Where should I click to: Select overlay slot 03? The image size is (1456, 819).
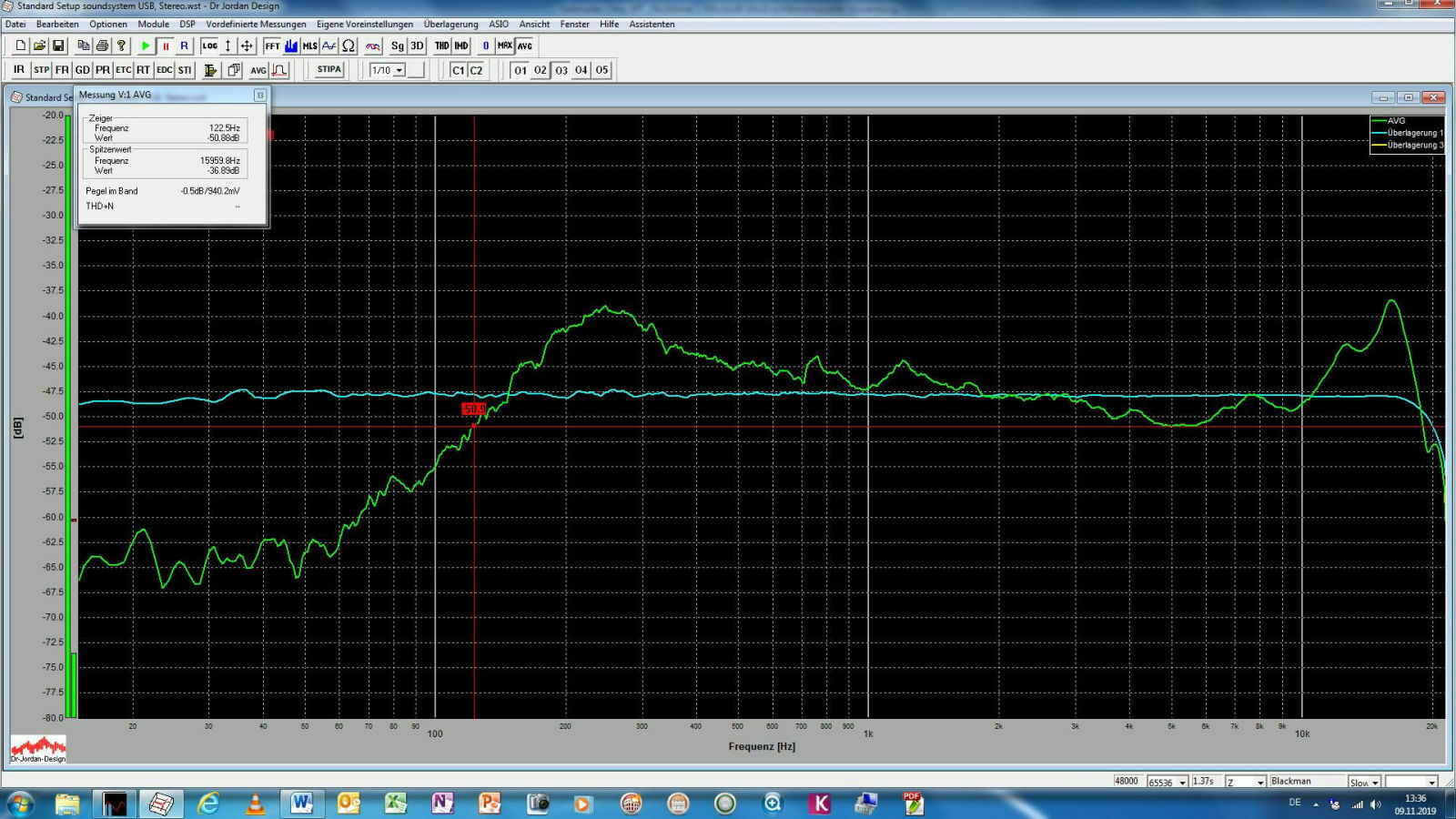tap(561, 70)
